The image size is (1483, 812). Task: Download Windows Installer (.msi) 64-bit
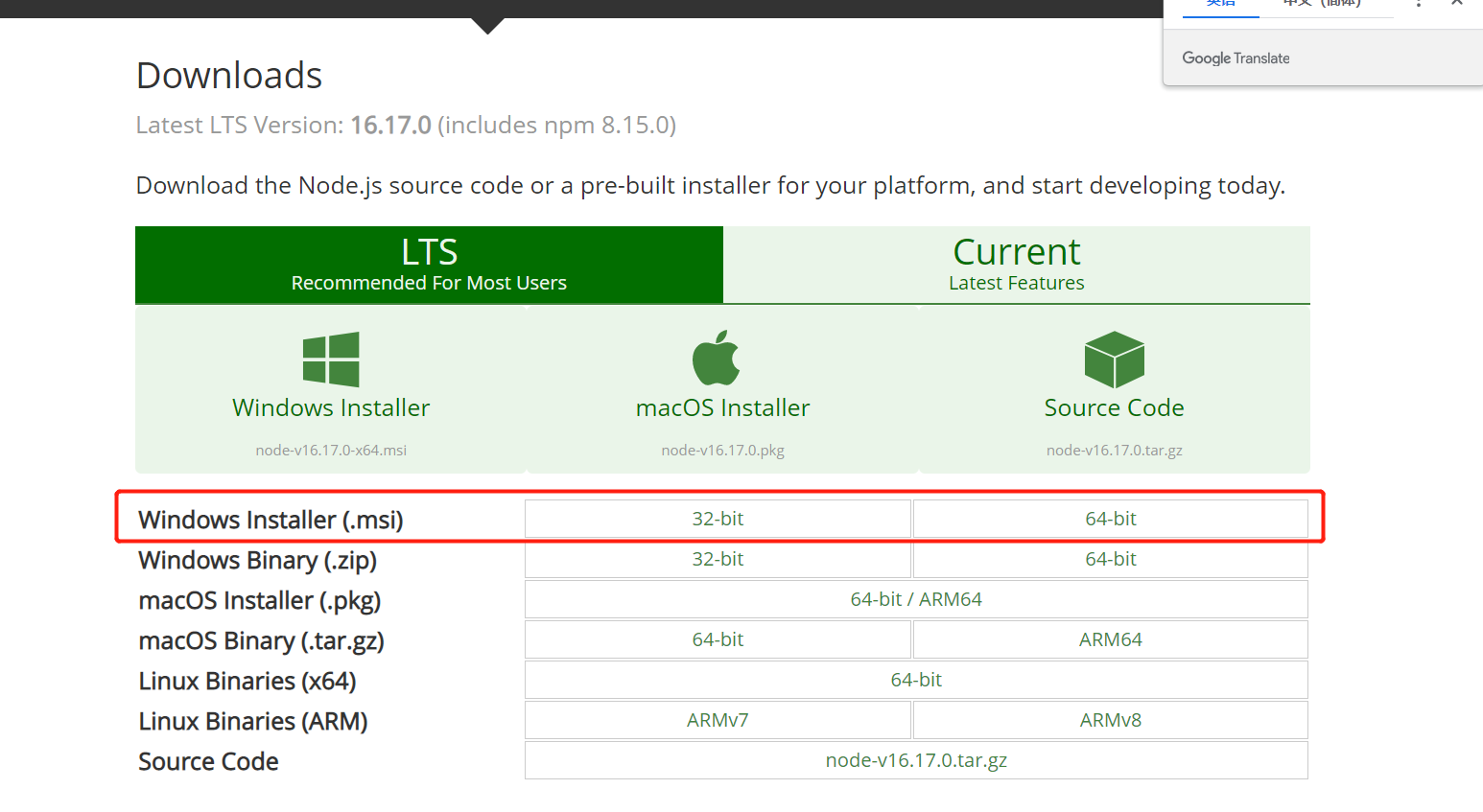(1111, 519)
